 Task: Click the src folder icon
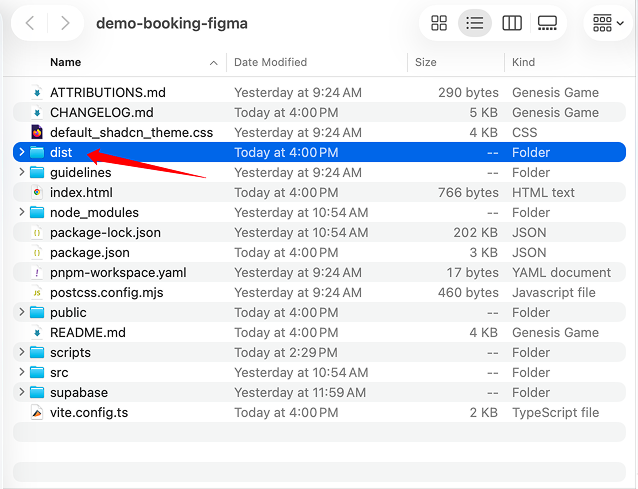click(37, 372)
